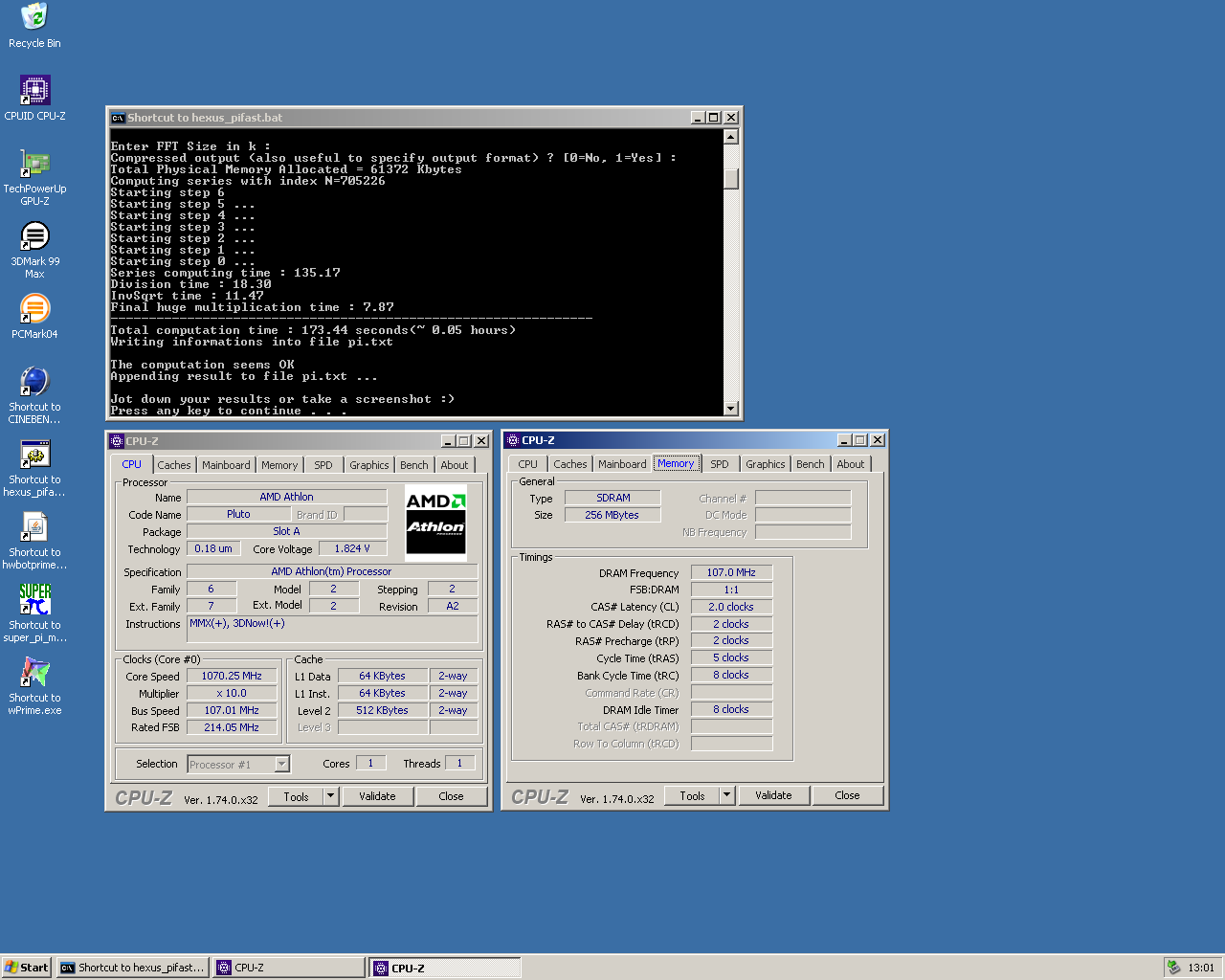Open the 3DMark 99 Max desktop icon

click(x=34, y=250)
